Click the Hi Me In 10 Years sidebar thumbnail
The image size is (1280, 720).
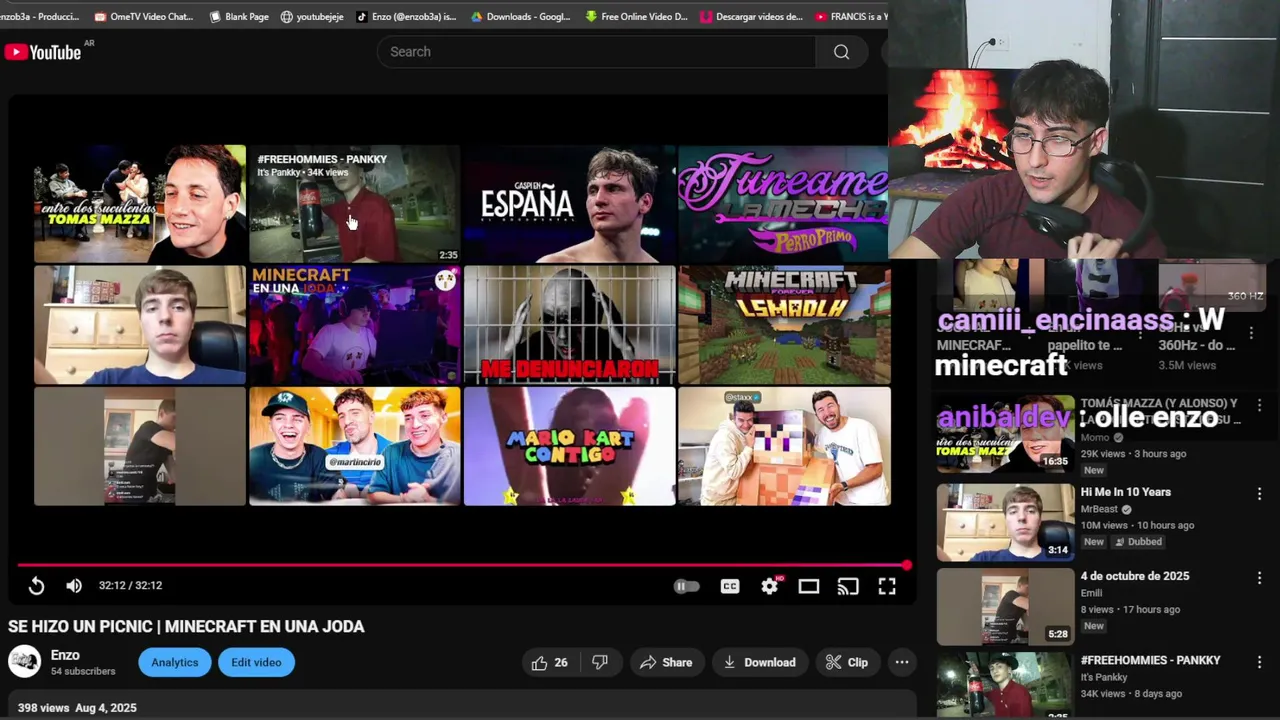(1005, 523)
